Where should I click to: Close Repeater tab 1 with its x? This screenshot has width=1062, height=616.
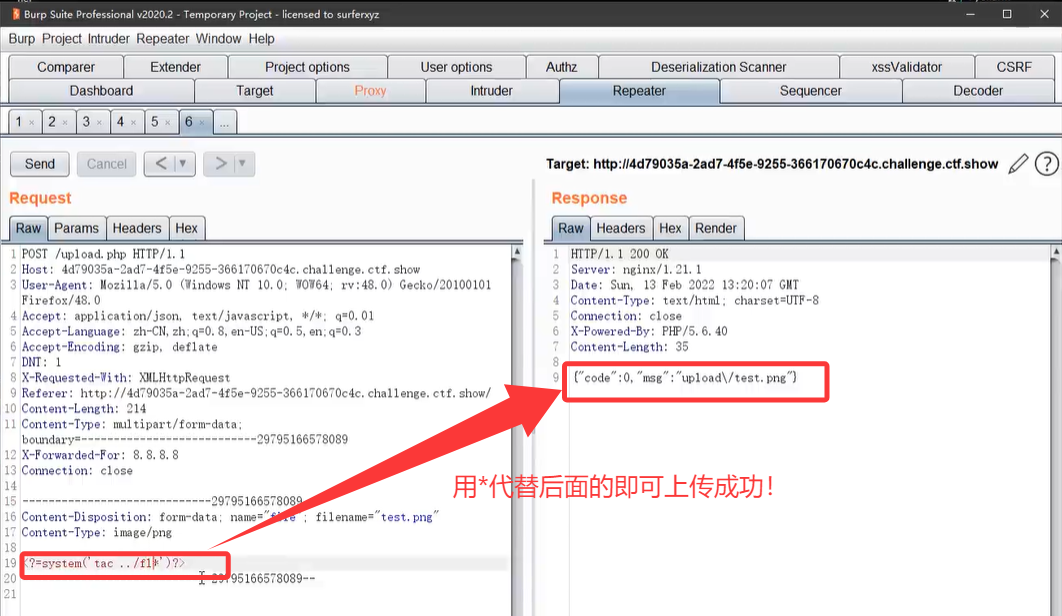(32, 123)
